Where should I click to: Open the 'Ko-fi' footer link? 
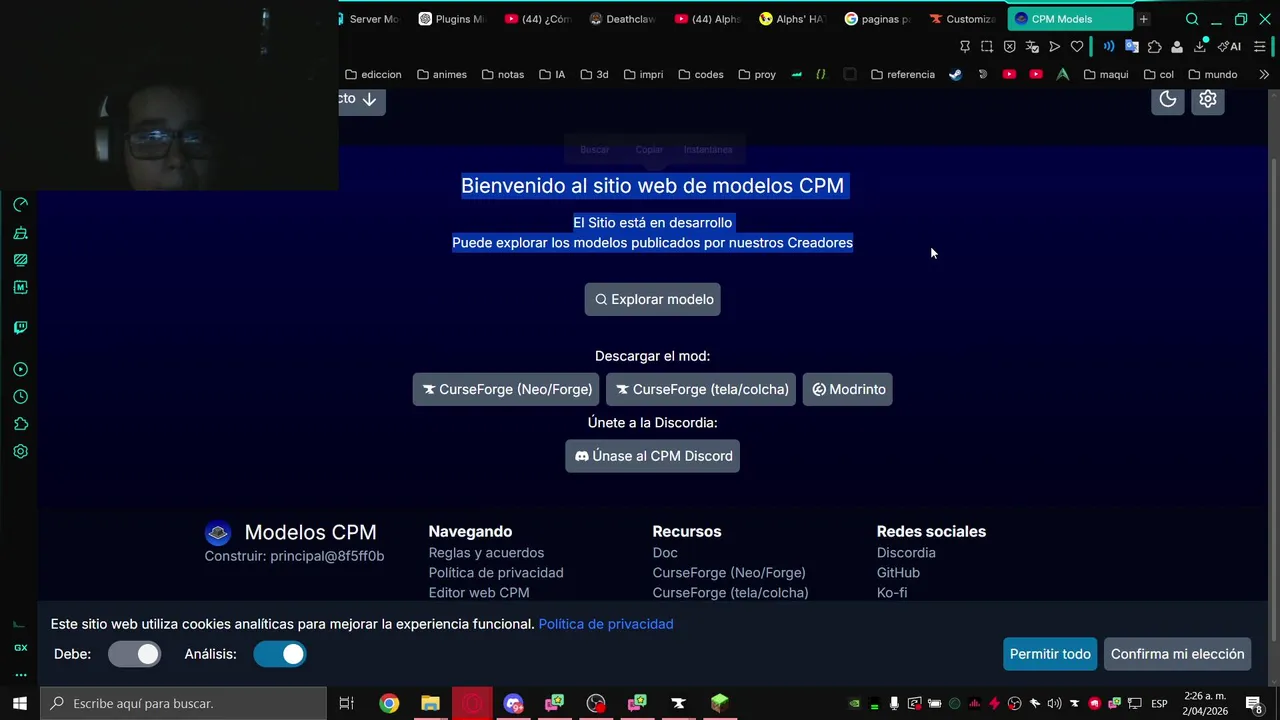click(x=892, y=593)
